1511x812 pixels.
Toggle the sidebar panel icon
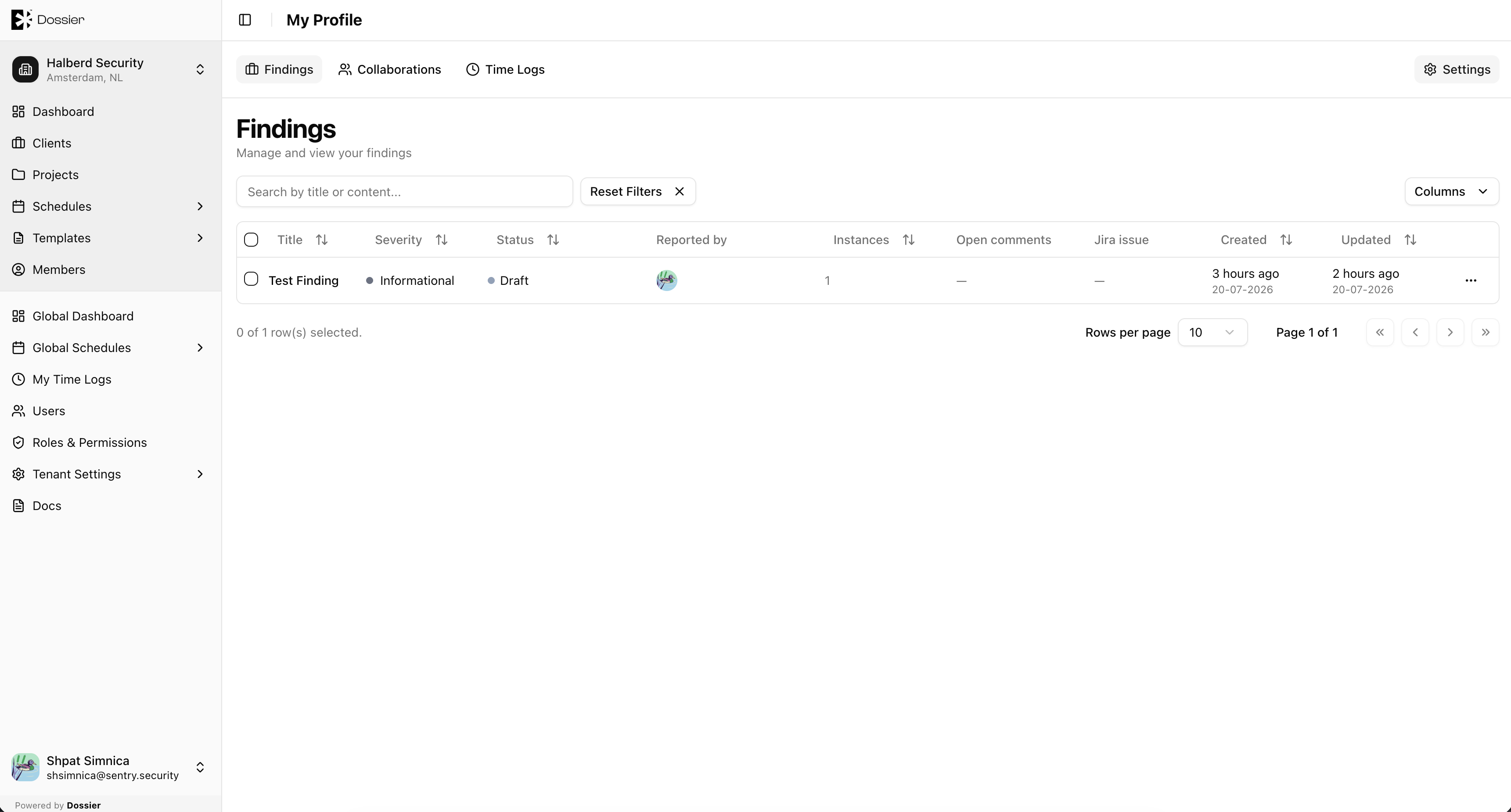point(245,20)
